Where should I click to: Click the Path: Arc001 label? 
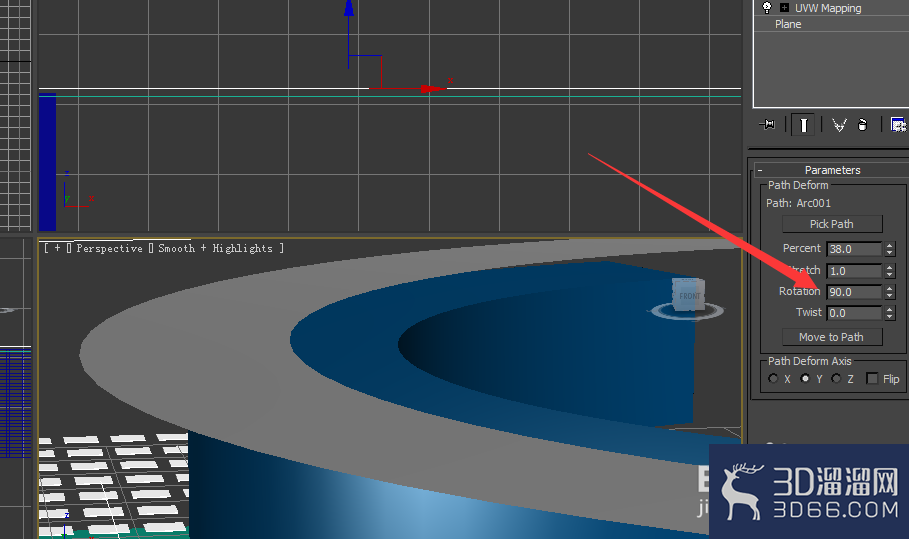(798, 203)
